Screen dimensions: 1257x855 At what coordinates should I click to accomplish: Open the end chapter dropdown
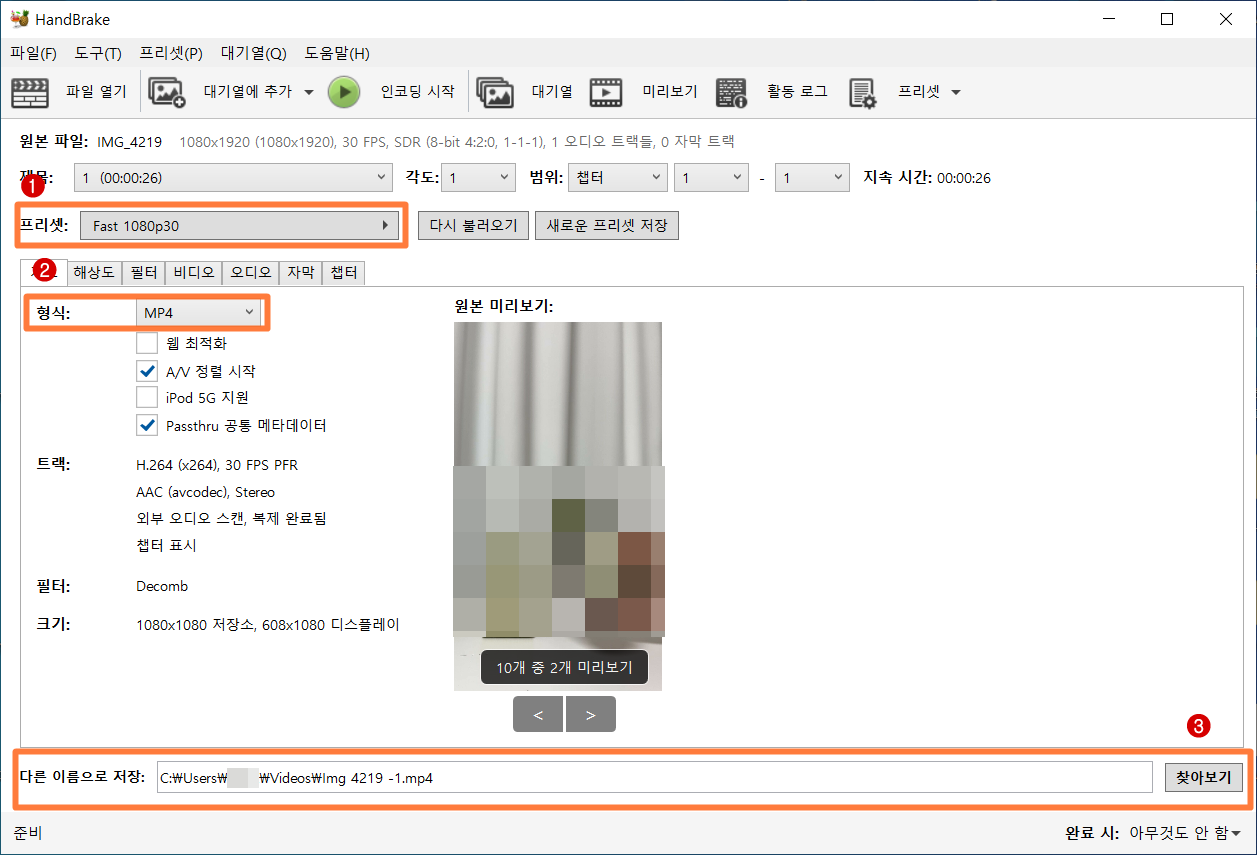(x=813, y=178)
